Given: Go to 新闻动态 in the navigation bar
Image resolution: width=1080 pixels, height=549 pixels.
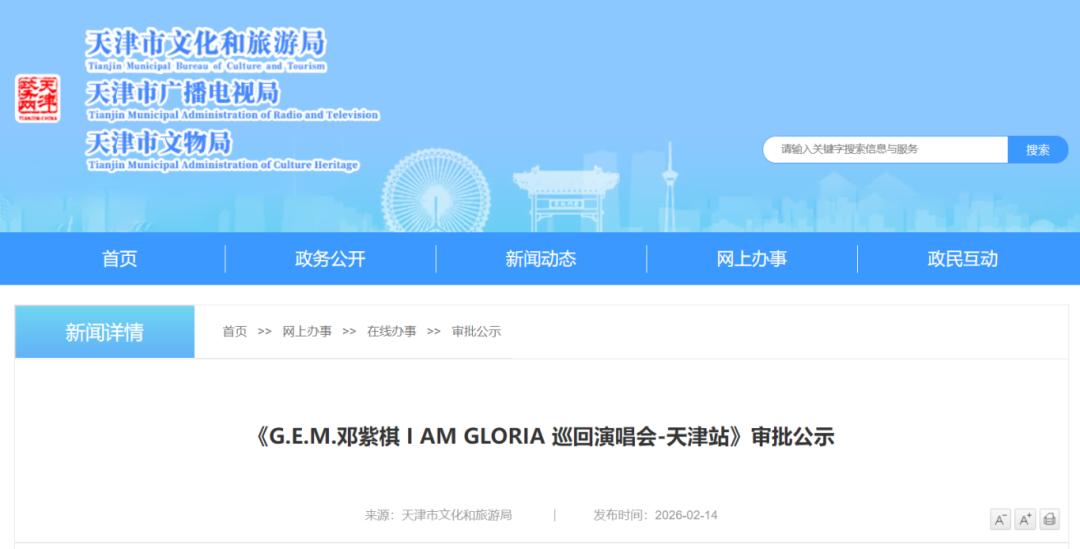Looking at the screenshot, I should tap(541, 259).
